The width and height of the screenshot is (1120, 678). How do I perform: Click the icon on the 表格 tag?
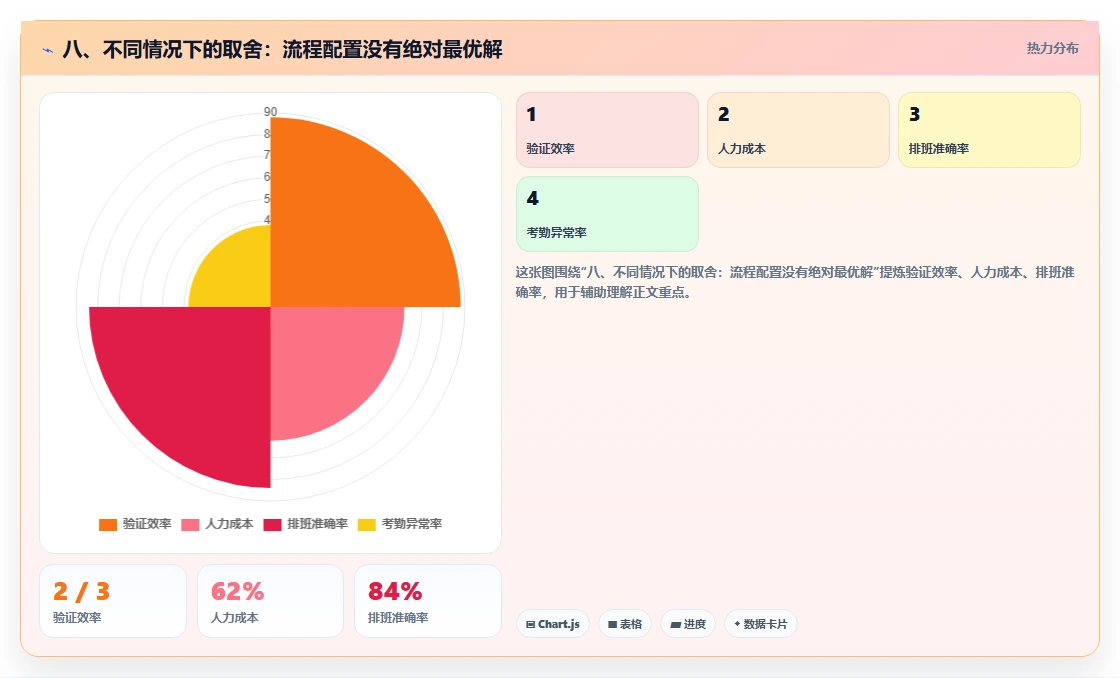click(612, 624)
